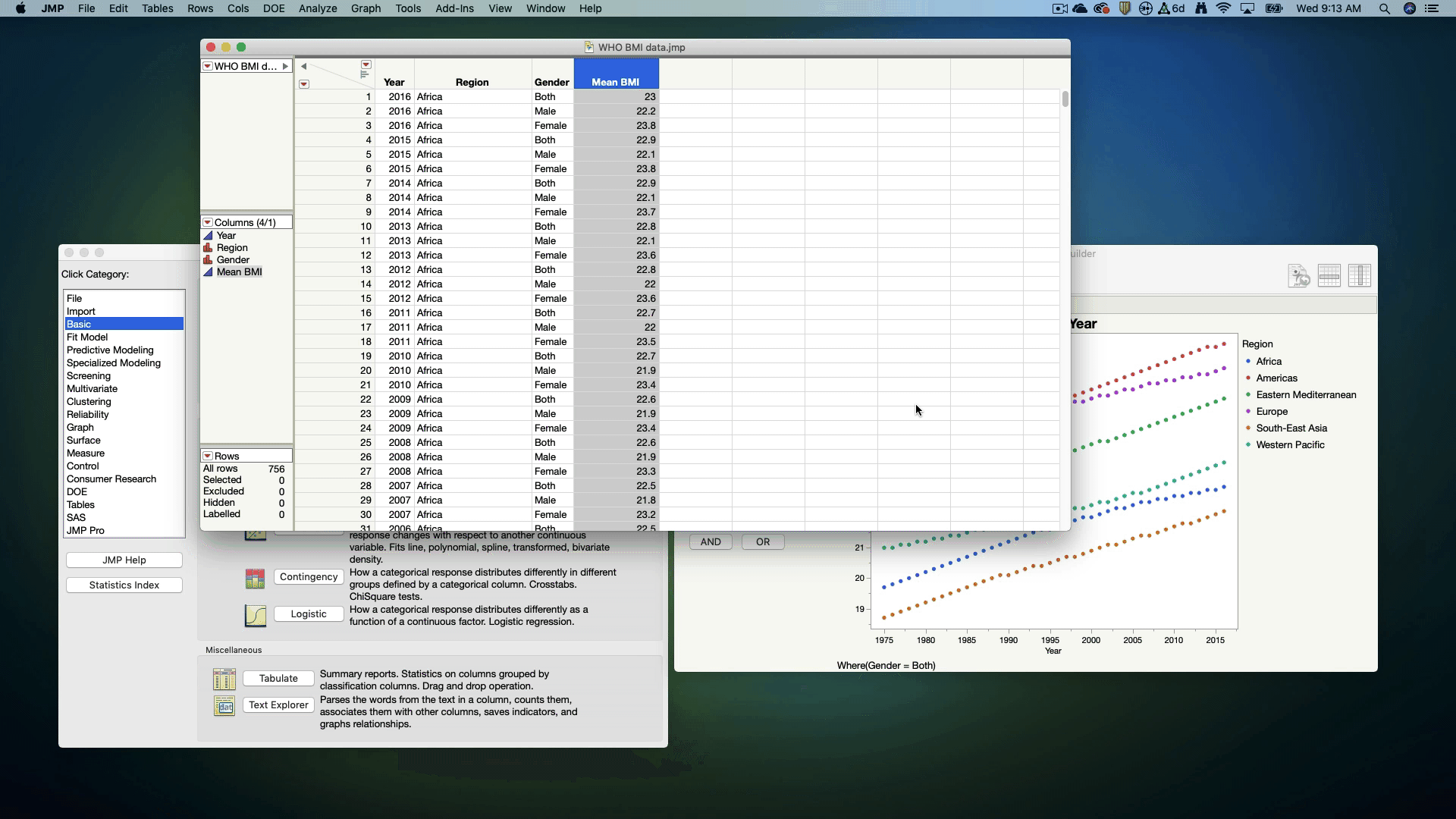Image resolution: width=1456 pixels, height=819 pixels.
Task: Open the Rows panel red triangle menu
Action: pyautogui.click(x=207, y=457)
